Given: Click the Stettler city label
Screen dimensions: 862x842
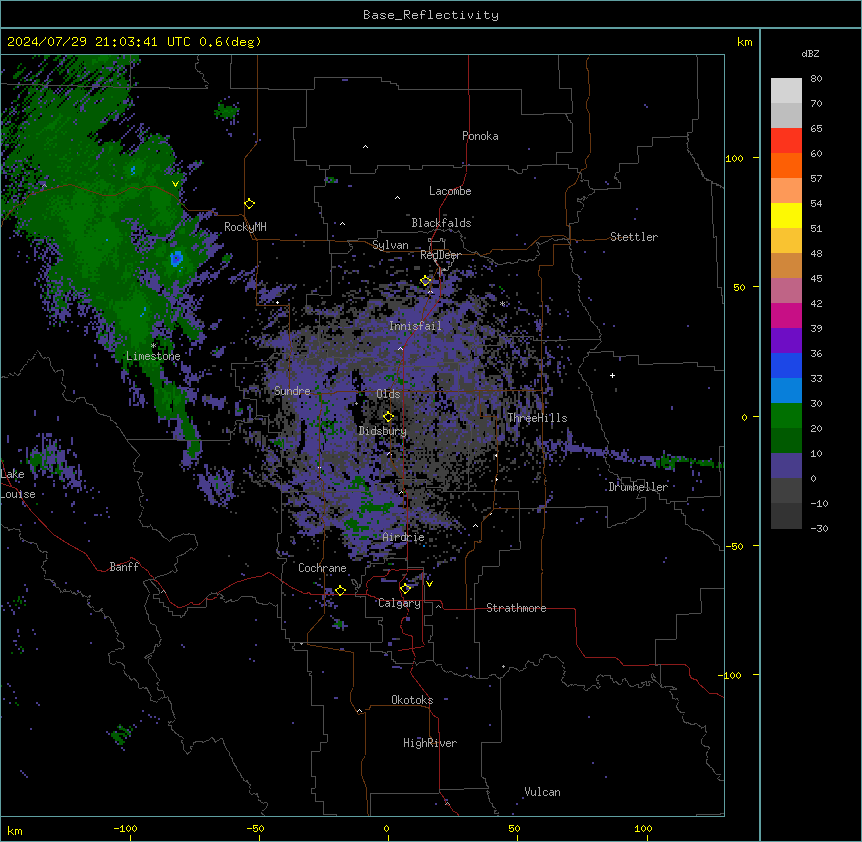Looking at the screenshot, I should (x=633, y=237).
